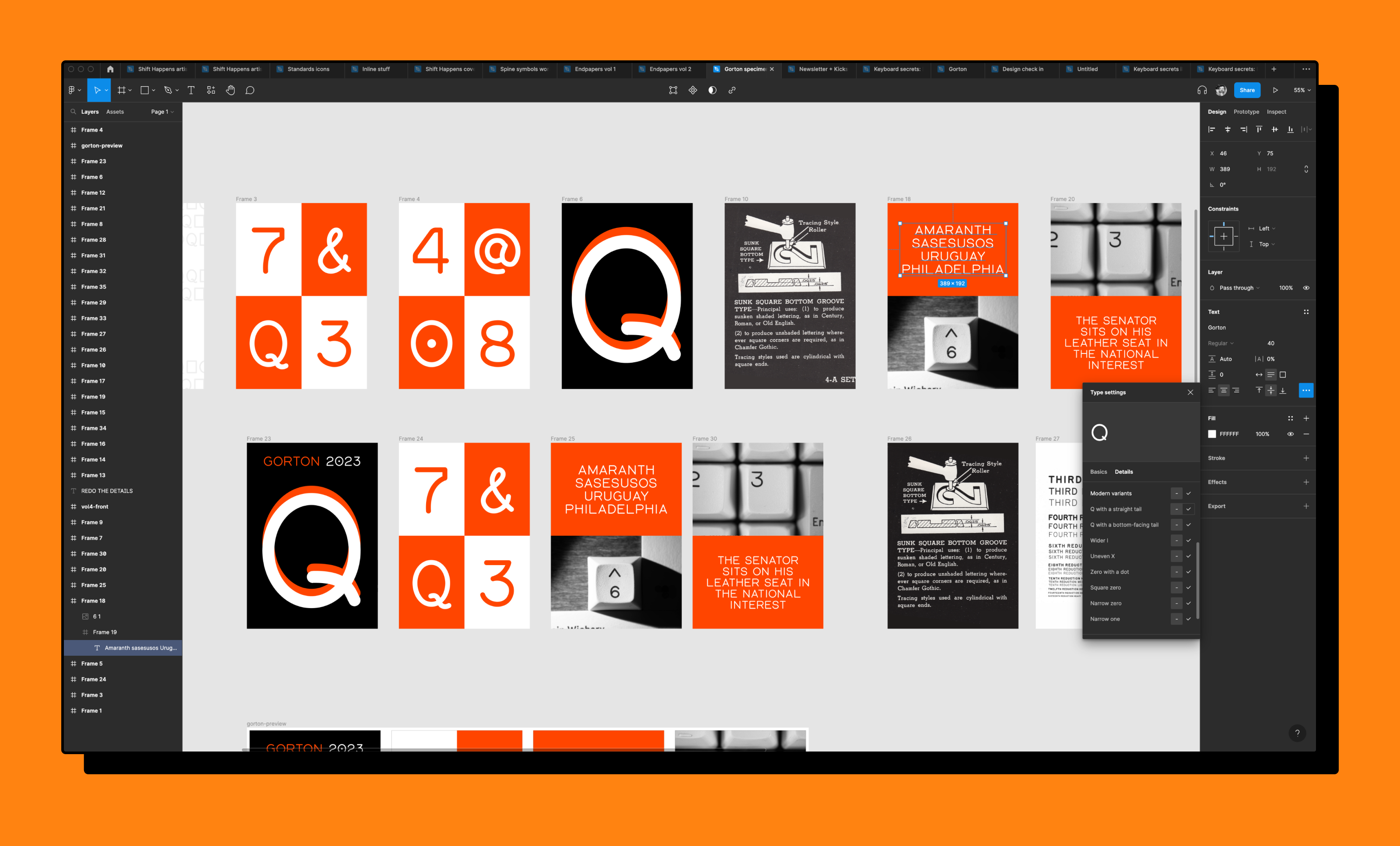Enable check for Q with a straight tail
The image size is (1400, 846).
[x=1188, y=509]
